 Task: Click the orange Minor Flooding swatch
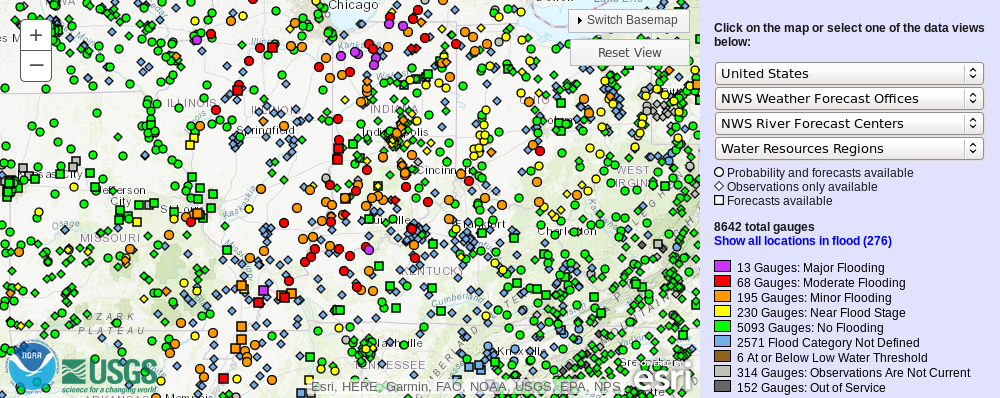(x=722, y=297)
